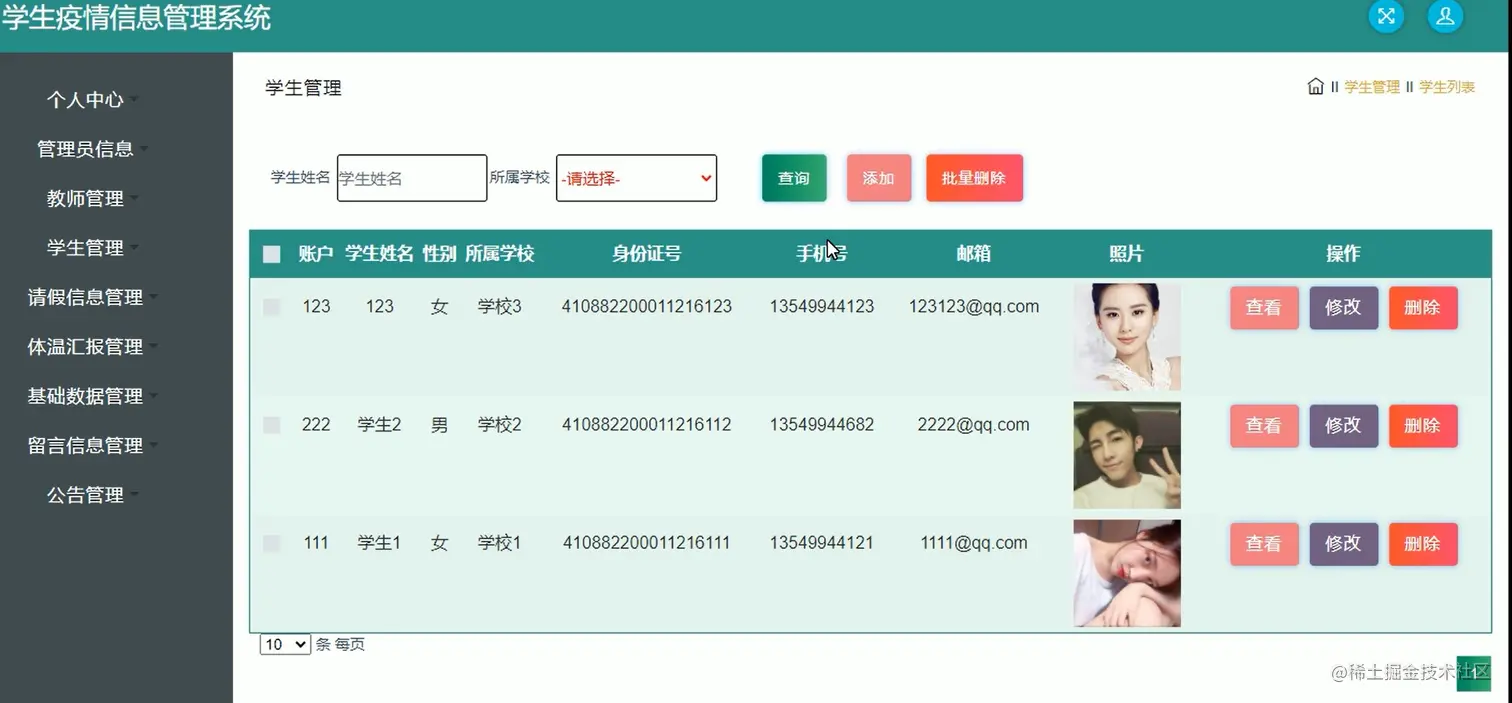Image resolution: width=1512 pixels, height=703 pixels.
Task: Open the page size selector showing 10
Action: (x=284, y=644)
